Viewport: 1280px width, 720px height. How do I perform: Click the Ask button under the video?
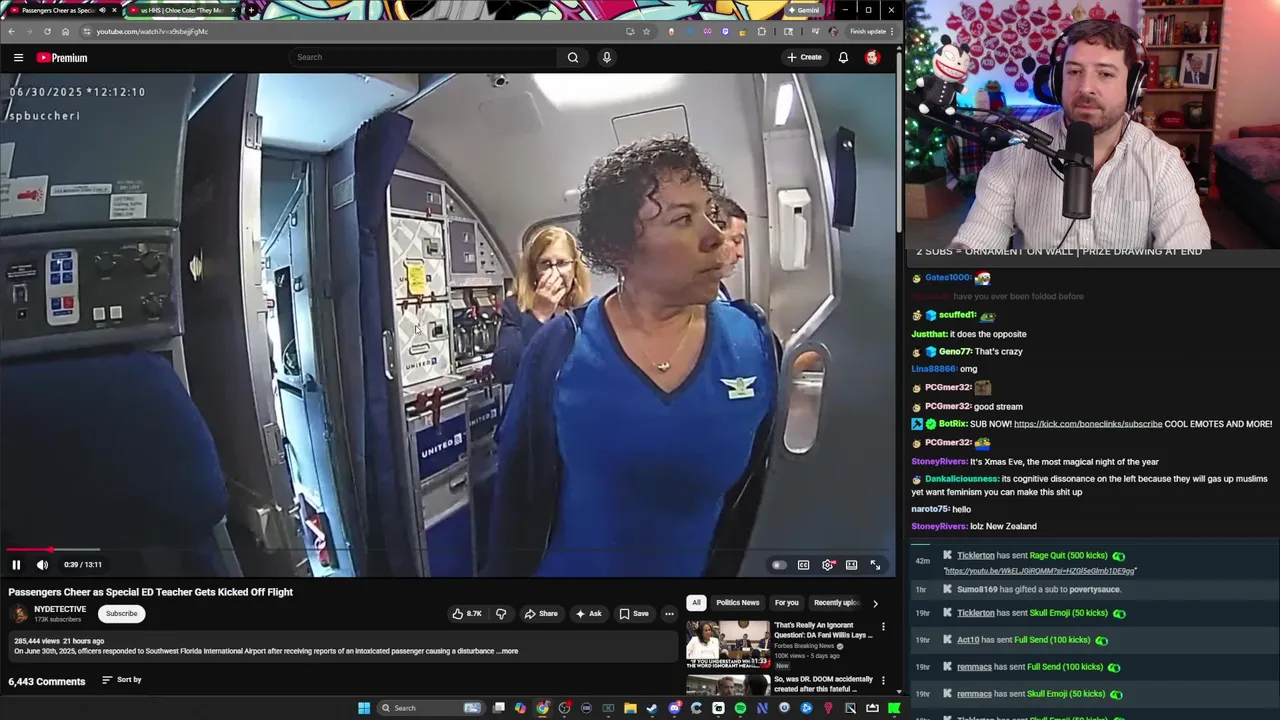coord(588,613)
